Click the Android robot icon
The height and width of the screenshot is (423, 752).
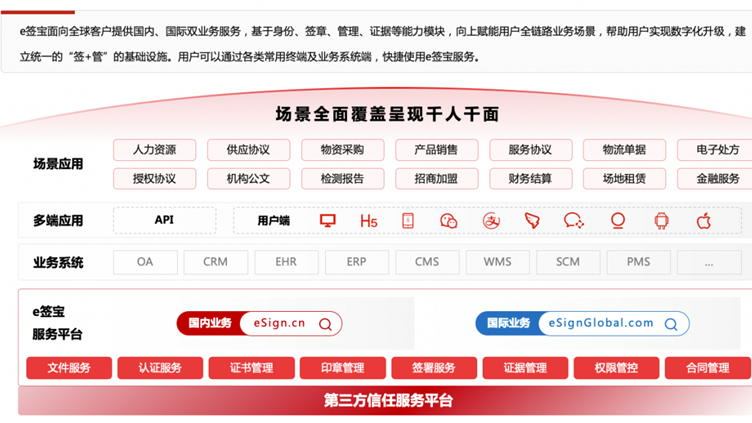click(661, 221)
